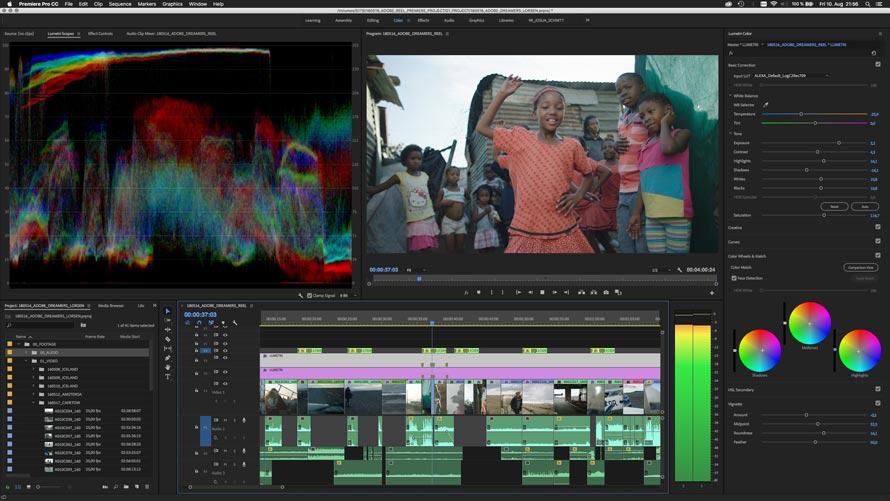Step forward one frame in Program Monitor
The height and width of the screenshot is (501, 890).
click(x=555, y=292)
